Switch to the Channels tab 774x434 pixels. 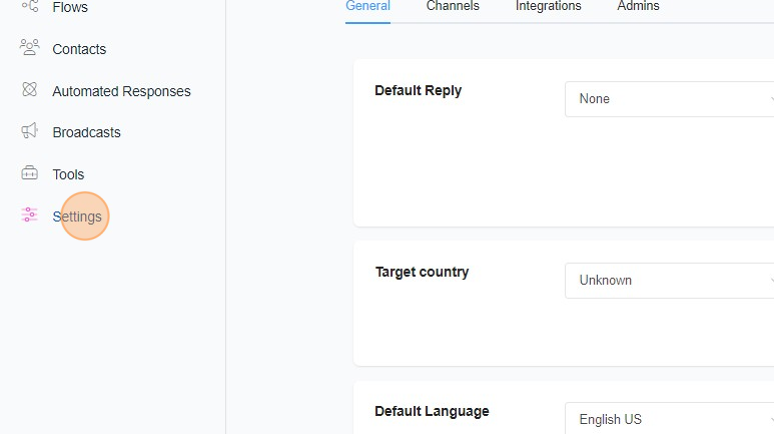[x=453, y=6]
